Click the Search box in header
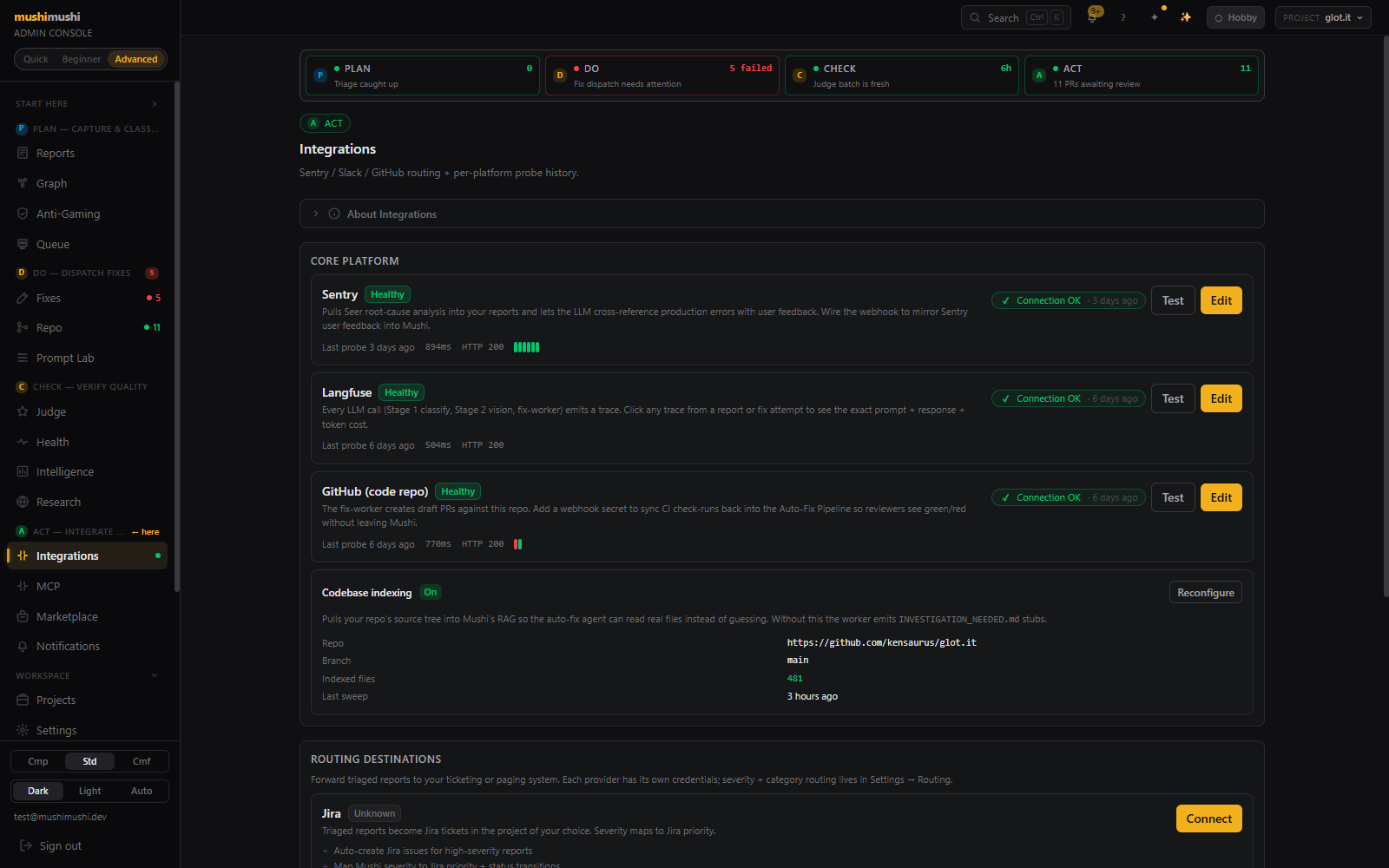Image resolution: width=1389 pixels, height=868 pixels. (x=1016, y=17)
